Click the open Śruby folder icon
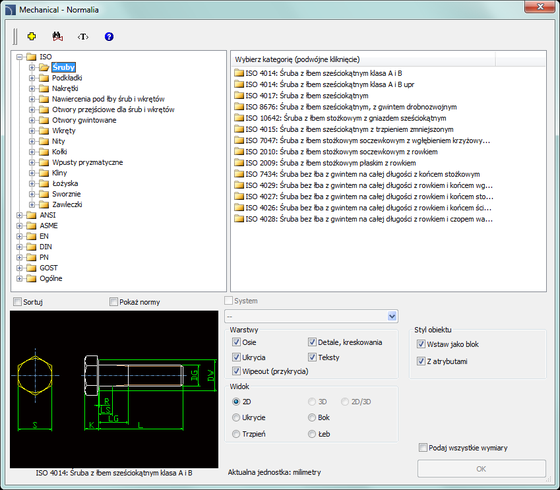 44,67
